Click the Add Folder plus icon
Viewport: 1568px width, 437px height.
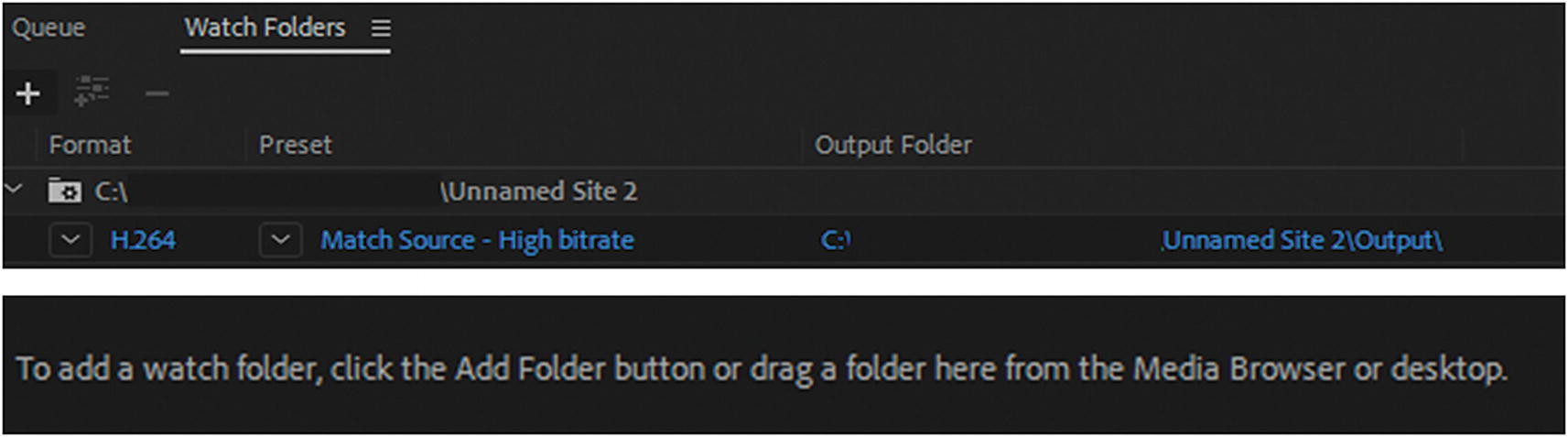(28, 93)
